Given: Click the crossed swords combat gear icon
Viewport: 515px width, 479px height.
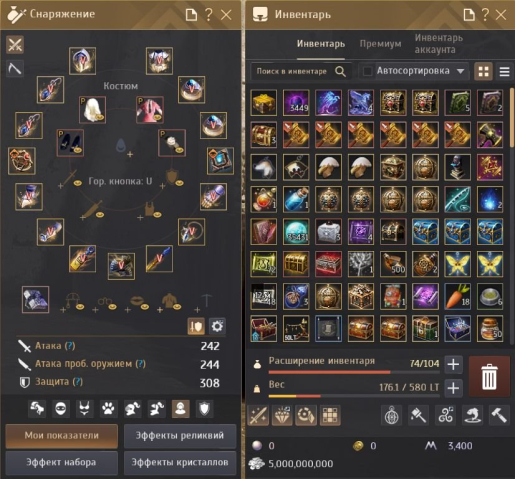Looking at the screenshot, I should pyautogui.click(x=15, y=45).
